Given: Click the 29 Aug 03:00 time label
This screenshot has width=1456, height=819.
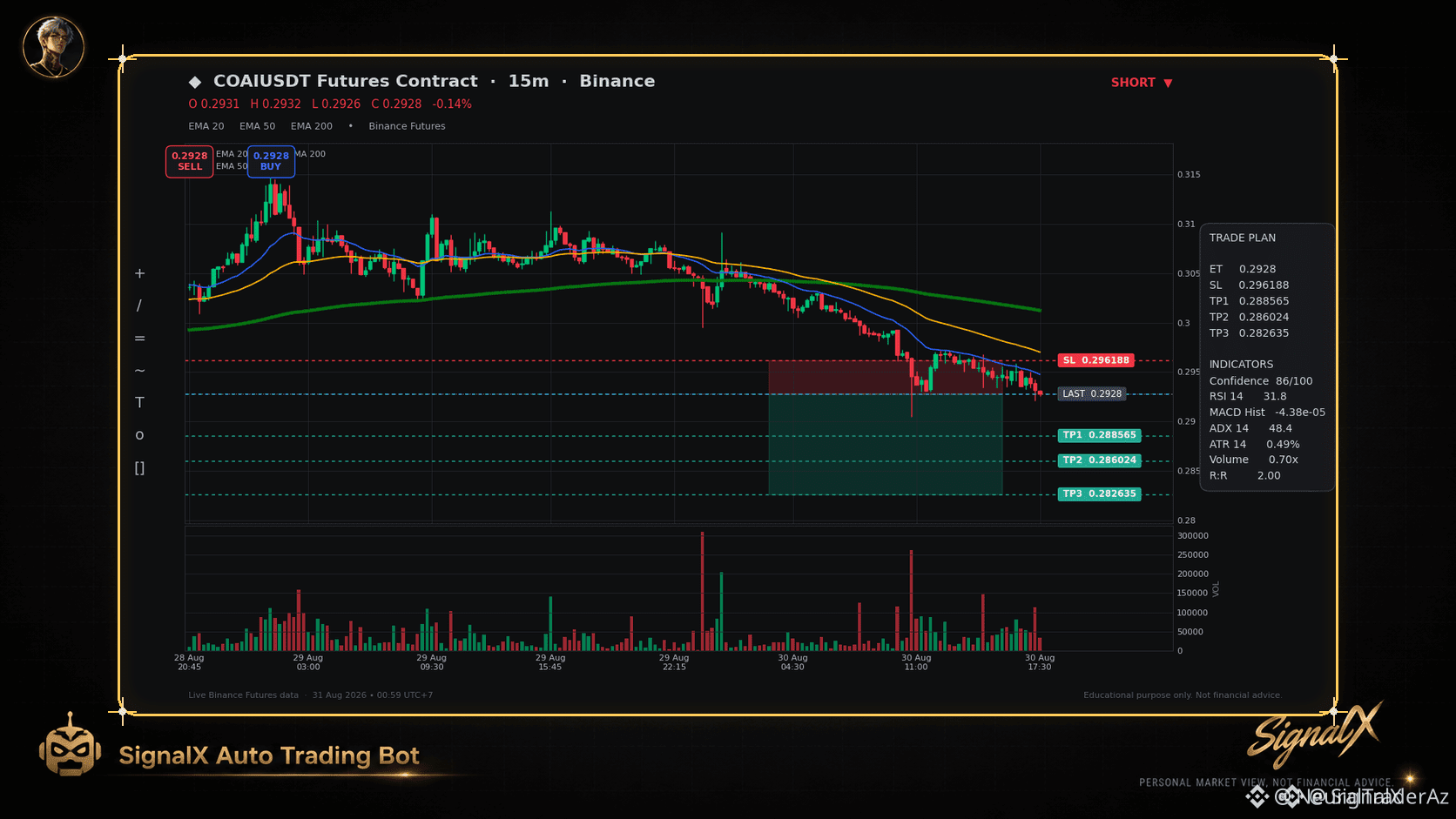Looking at the screenshot, I should coord(308,662).
